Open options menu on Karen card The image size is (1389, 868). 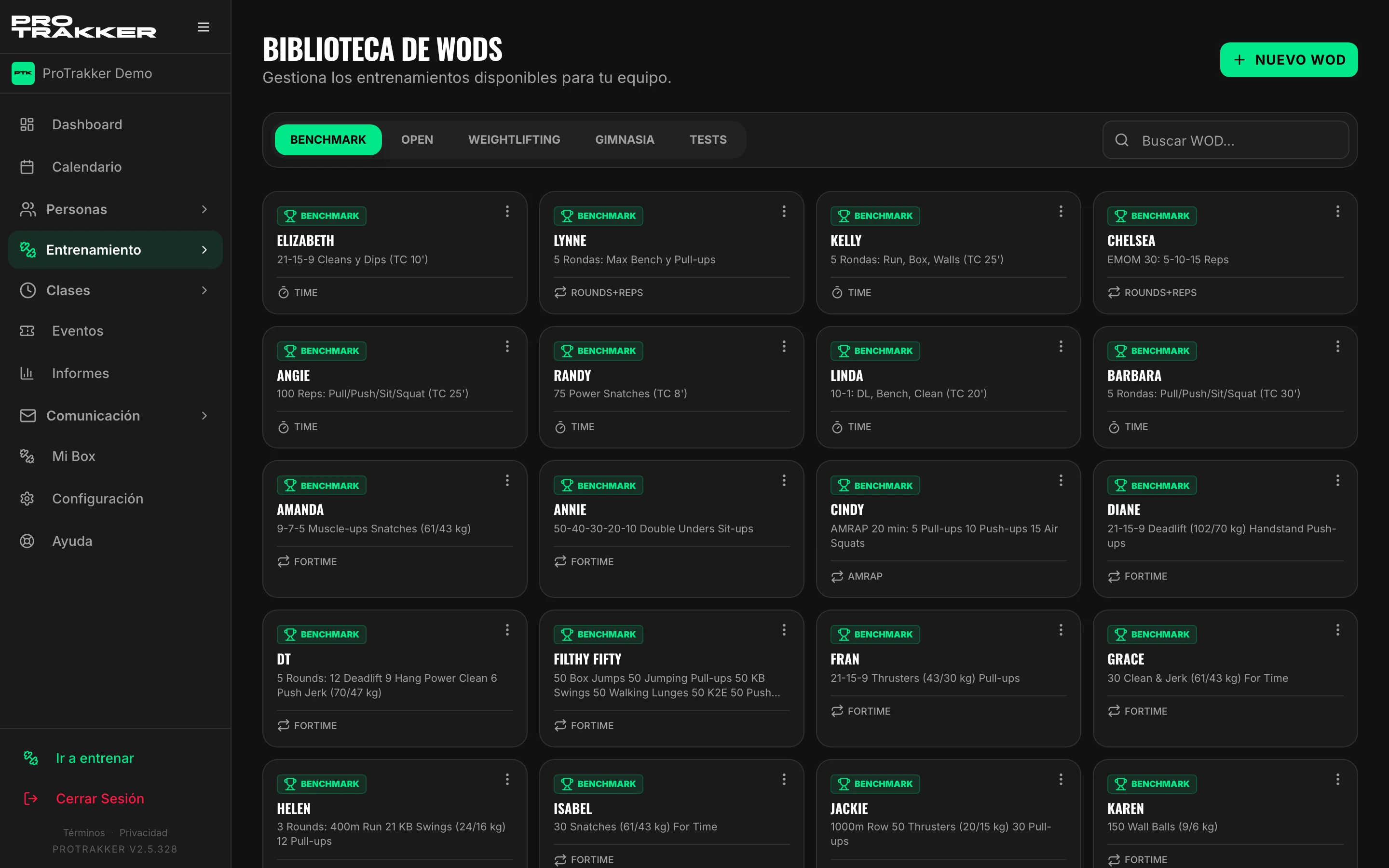coord(1337,779)
